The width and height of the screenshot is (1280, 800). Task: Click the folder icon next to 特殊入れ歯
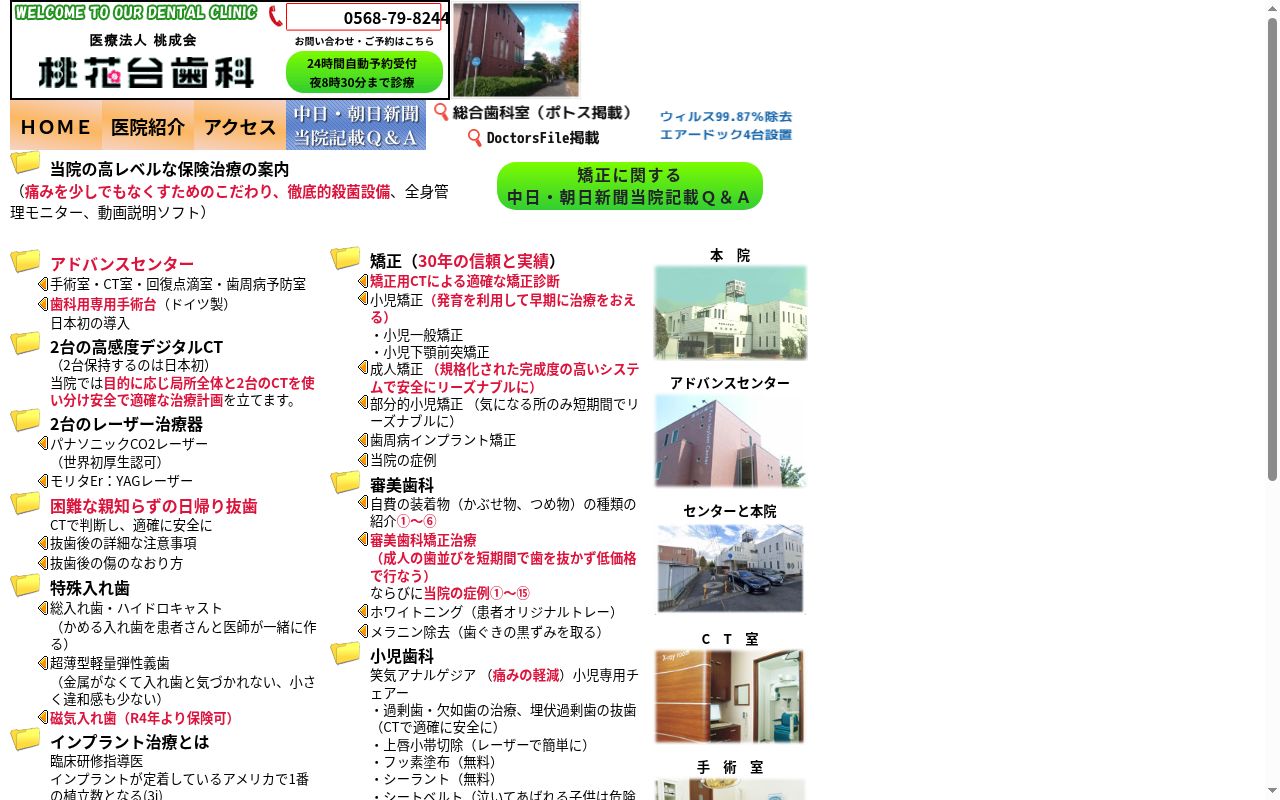pos(25,585)
